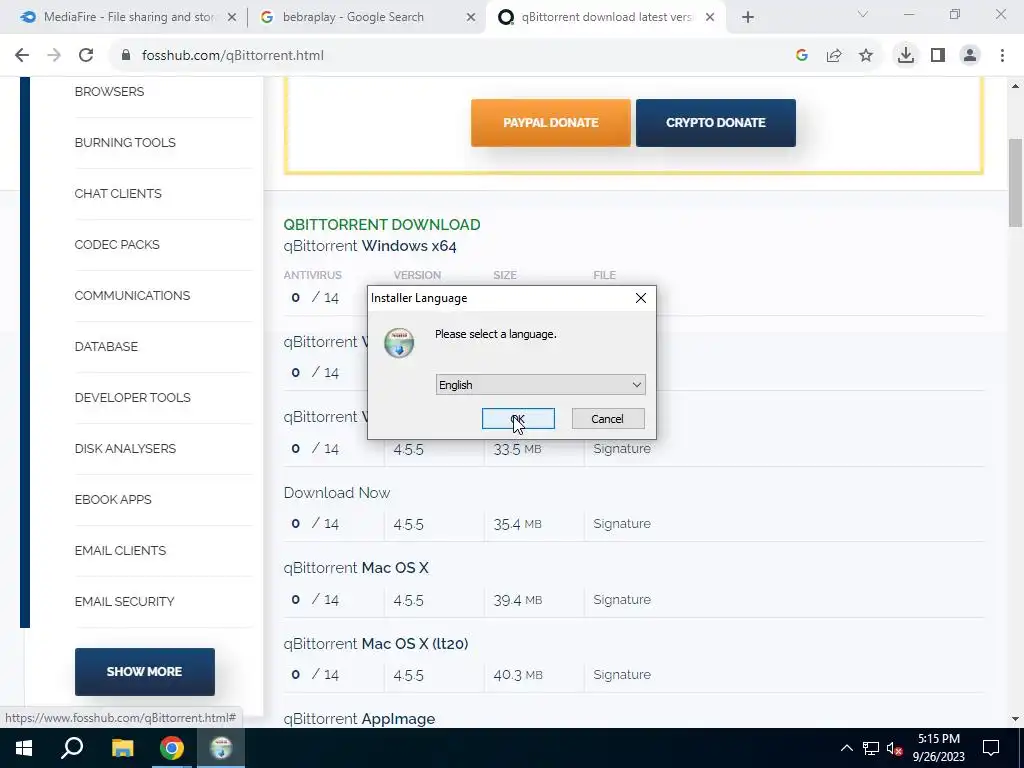Screen dimensions: 1024x768
Task: Click the qBittorrent Mac OS X (lt20) link
Action: 376,643
